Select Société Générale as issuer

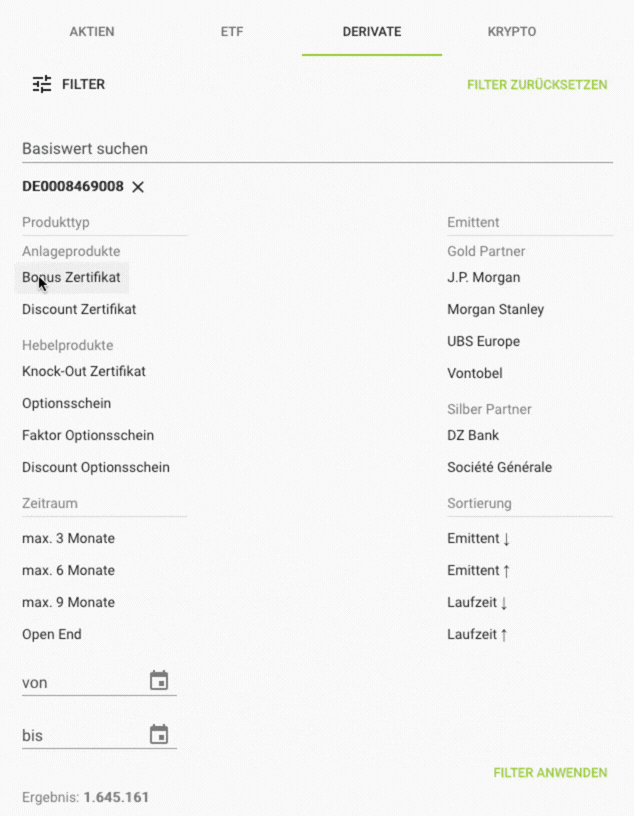(499, 468)
